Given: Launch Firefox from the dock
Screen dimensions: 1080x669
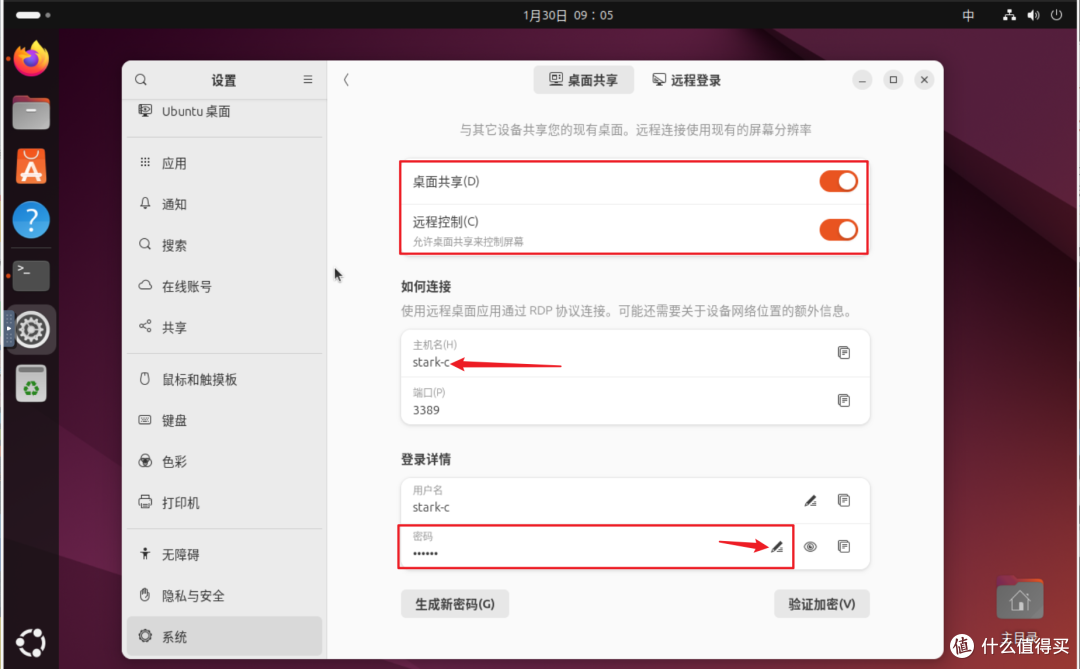Looking at the screenshot, I should tap(31, 59).
